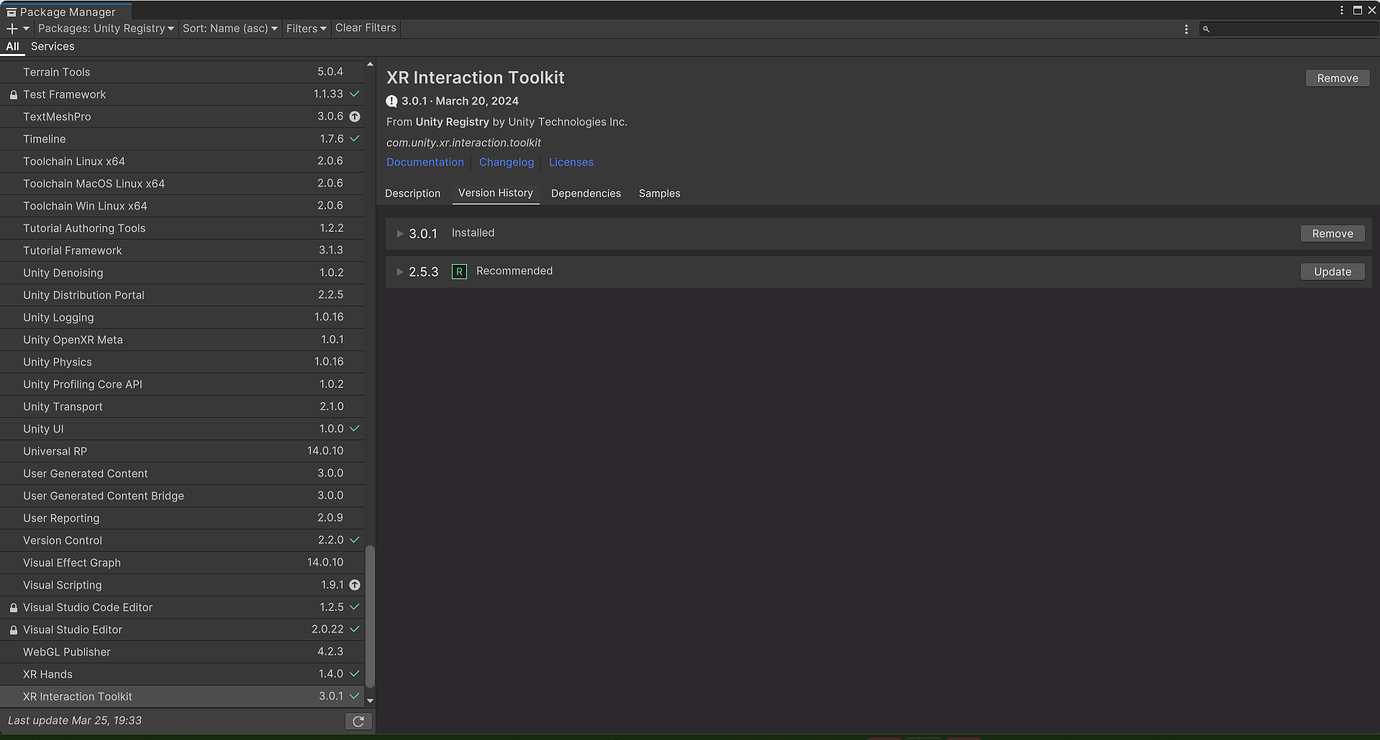Open the Changelog link
1380x740 pixels.
506,161
